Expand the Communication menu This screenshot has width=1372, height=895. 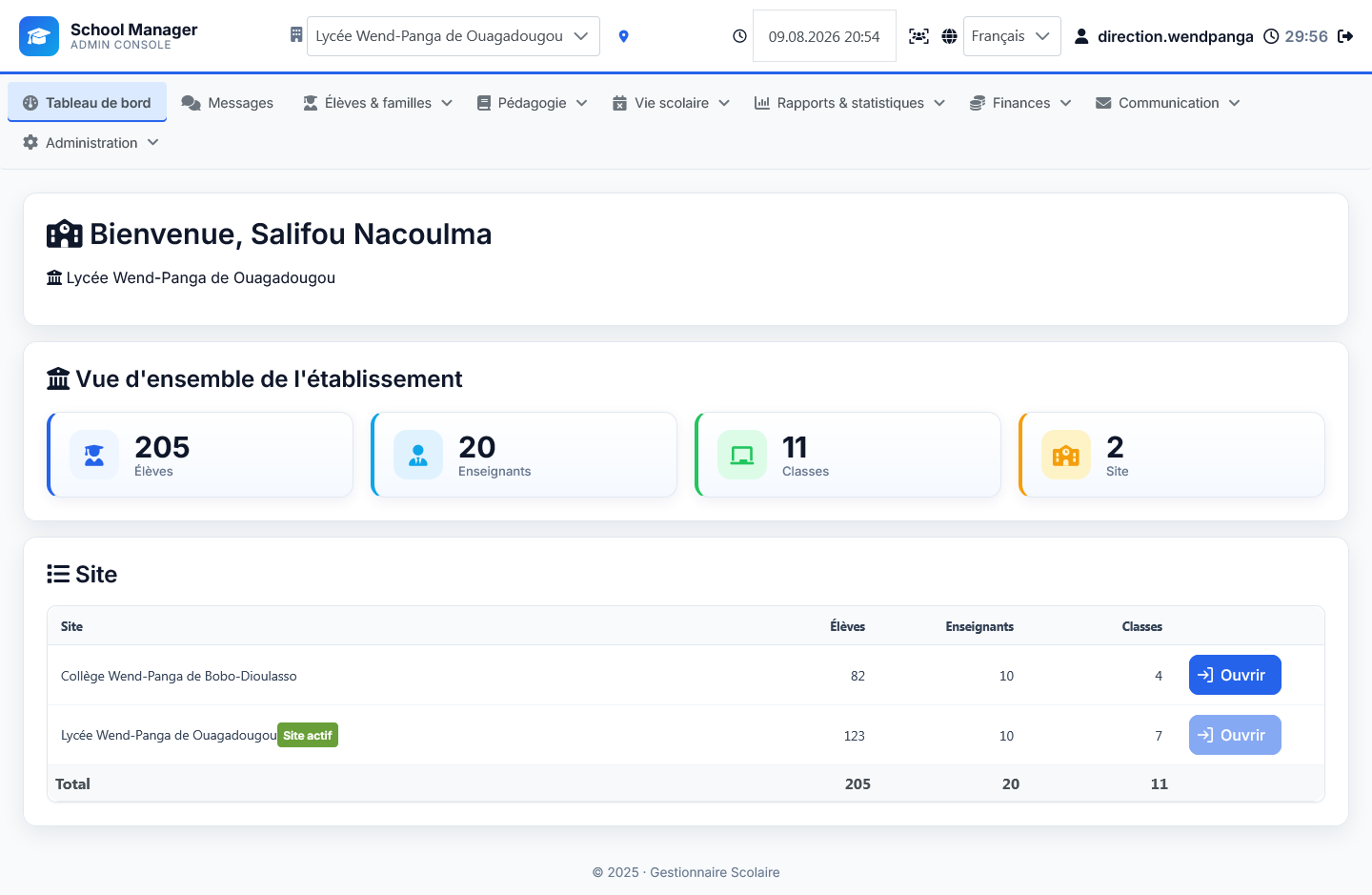pos(1167,103)
